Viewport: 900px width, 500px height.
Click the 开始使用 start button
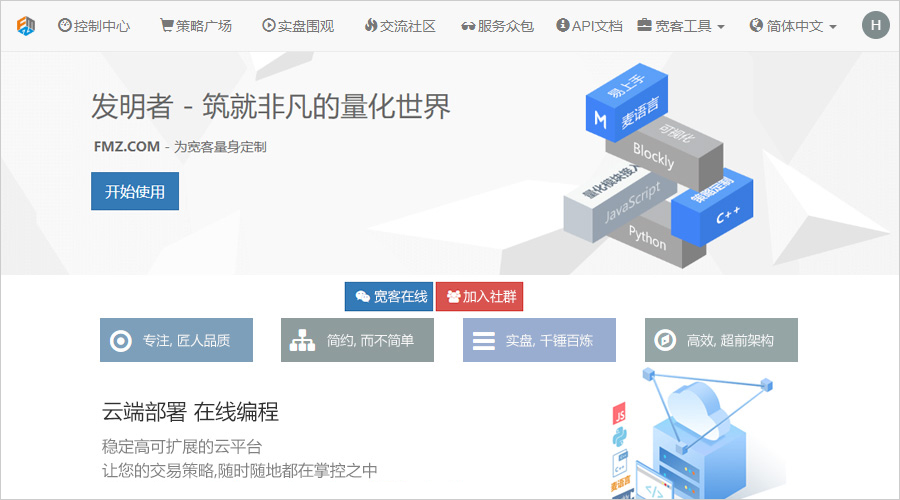click(135, 191)
